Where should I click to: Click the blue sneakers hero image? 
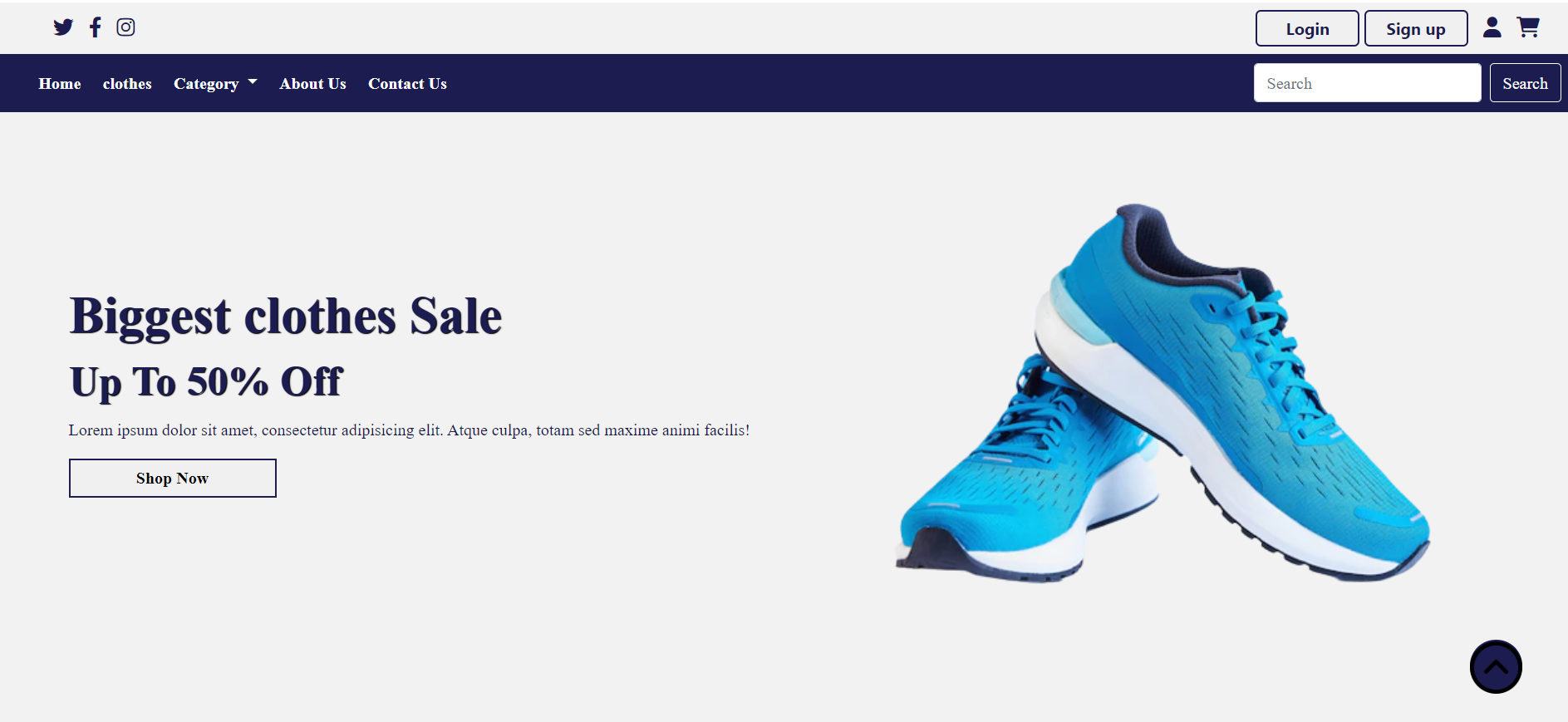(x=1163, y=393)
